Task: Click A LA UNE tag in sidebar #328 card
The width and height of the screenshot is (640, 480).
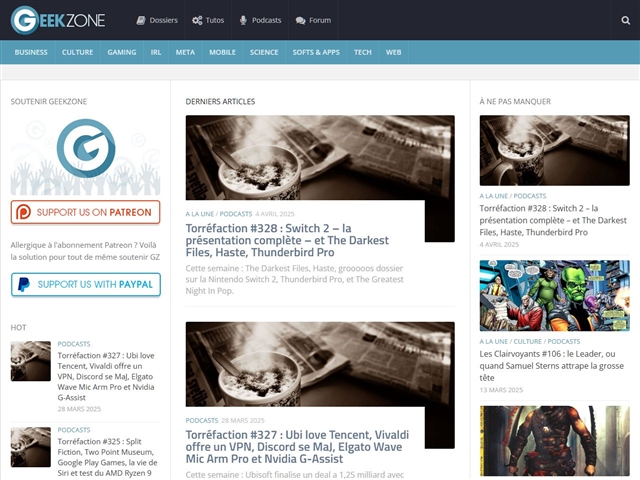Action: (493, 196)
